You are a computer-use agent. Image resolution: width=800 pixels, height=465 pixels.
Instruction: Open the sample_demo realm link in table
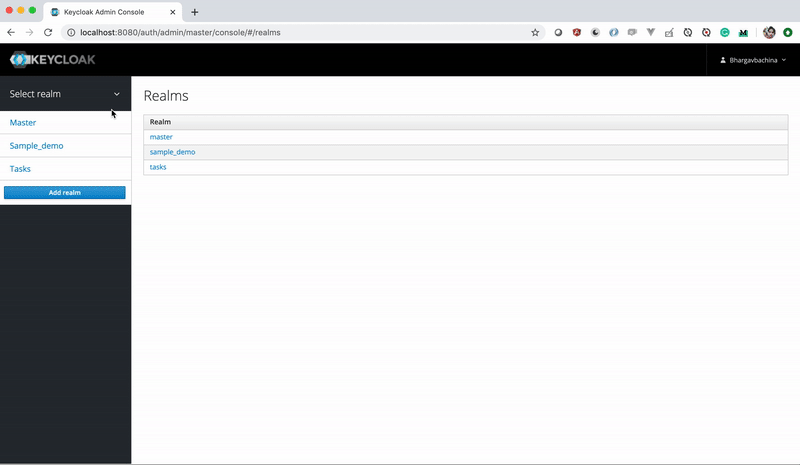[x=172, y=152]
